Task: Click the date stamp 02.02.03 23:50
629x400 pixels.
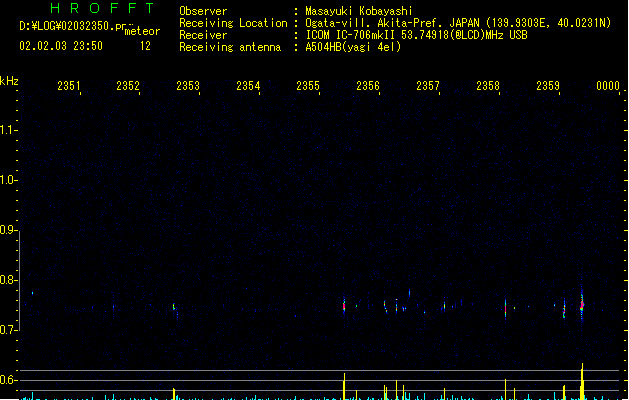Action: click(x=61, y=46)
